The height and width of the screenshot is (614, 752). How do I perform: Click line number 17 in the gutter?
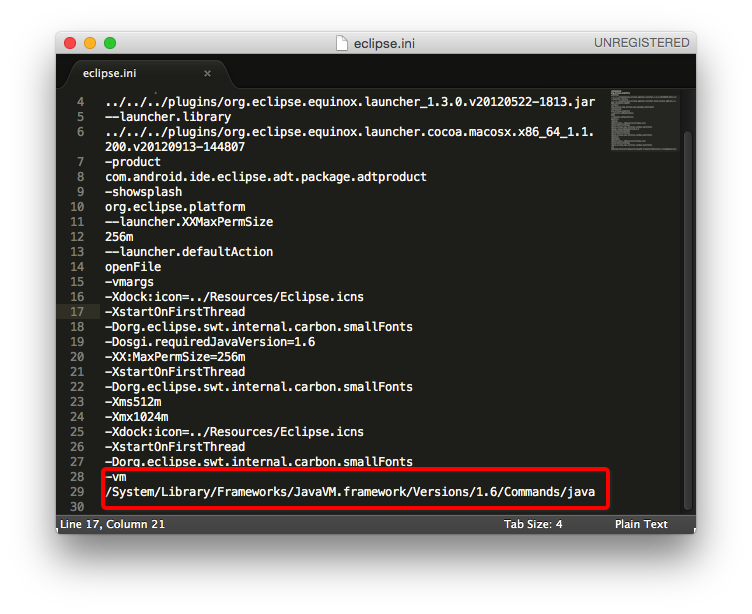77,312
